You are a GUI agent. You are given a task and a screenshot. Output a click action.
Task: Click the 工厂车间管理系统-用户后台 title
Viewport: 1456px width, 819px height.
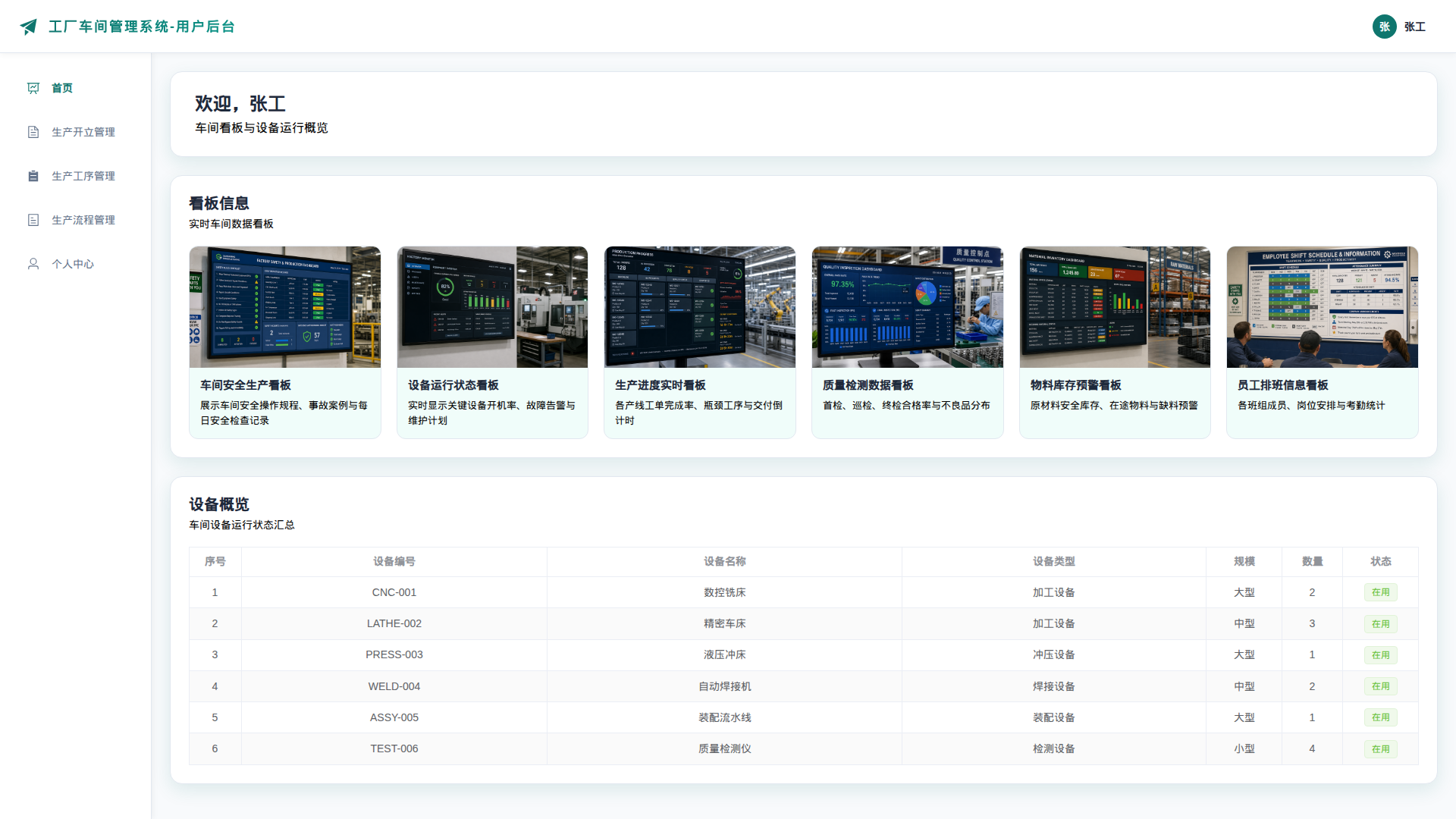[x=142, y=27]
